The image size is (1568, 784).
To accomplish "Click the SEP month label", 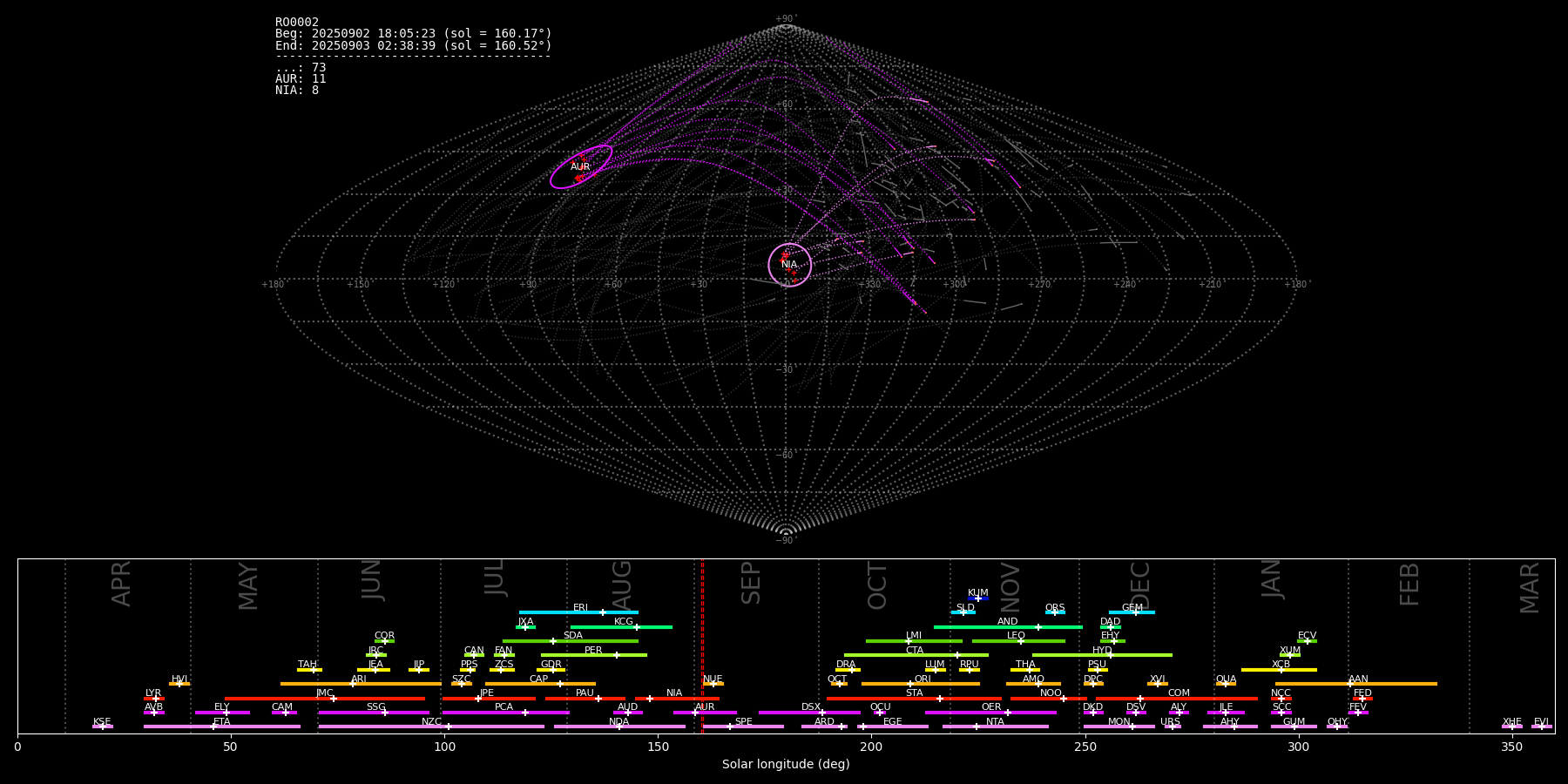I will [x=751, y=583].
